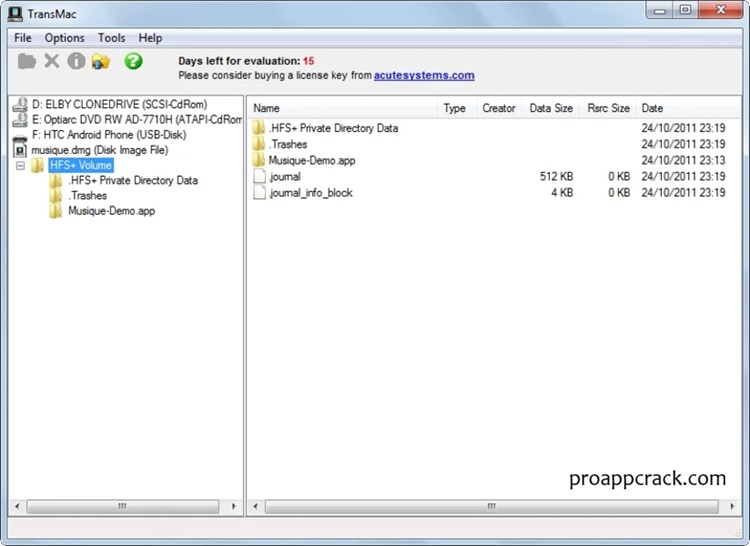Select the .journal_info_block file name
750x546 pixels.
click(311, 193)
